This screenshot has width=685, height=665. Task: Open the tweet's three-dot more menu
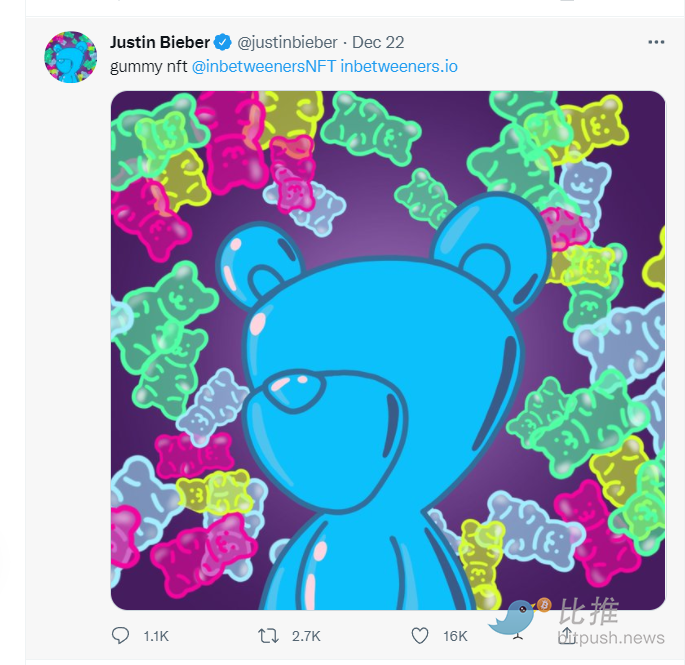[656, 42]
